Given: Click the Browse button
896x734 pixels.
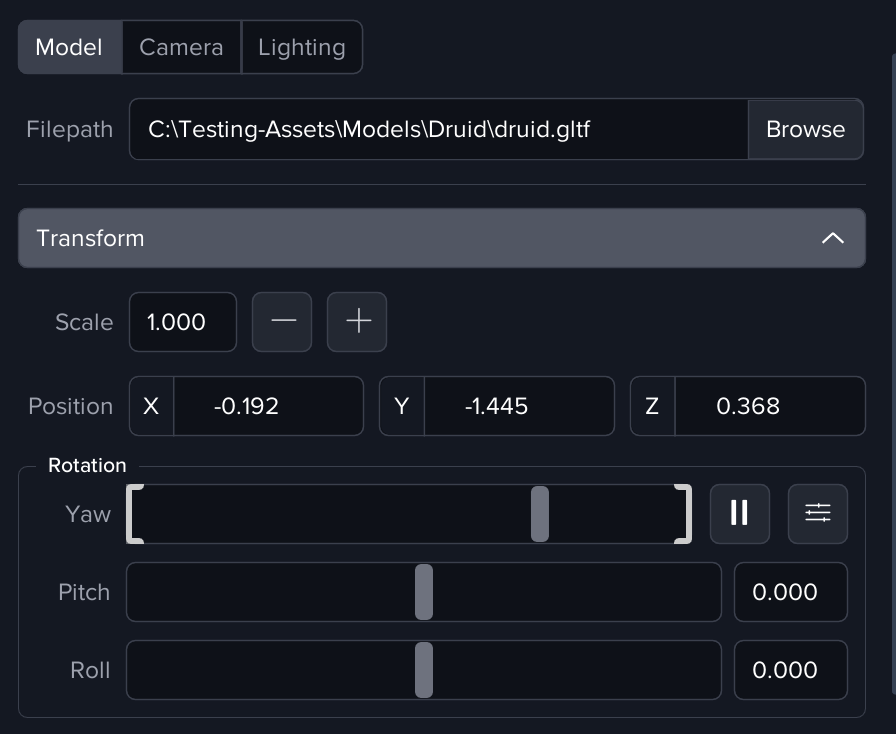Looking at the screenshot, I should [x=805, y=129].
